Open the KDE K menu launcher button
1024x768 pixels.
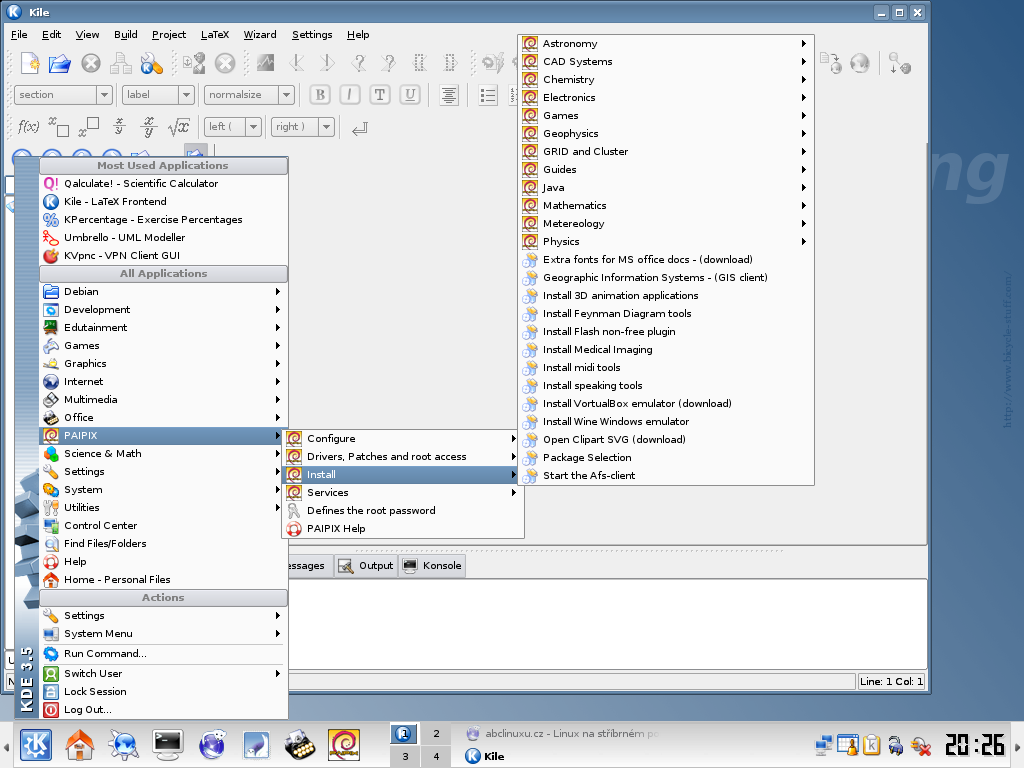click(36, 744)
